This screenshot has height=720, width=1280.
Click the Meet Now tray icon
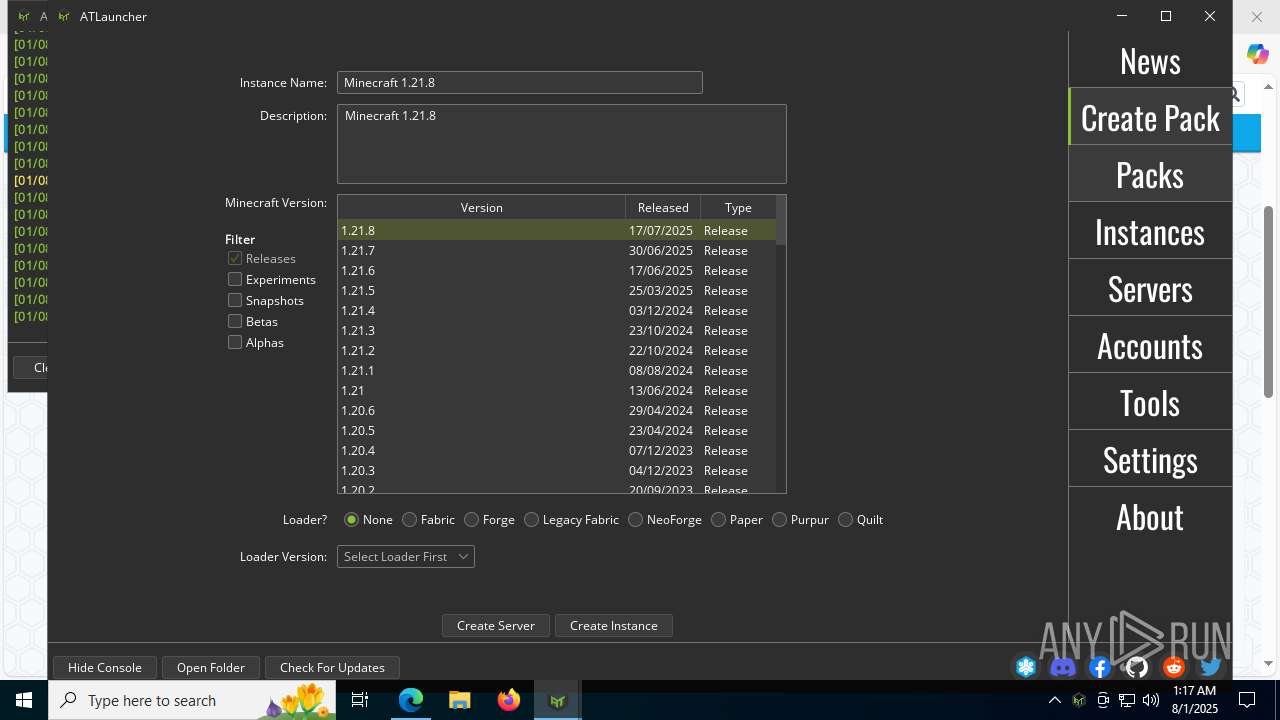point(1103,700)
